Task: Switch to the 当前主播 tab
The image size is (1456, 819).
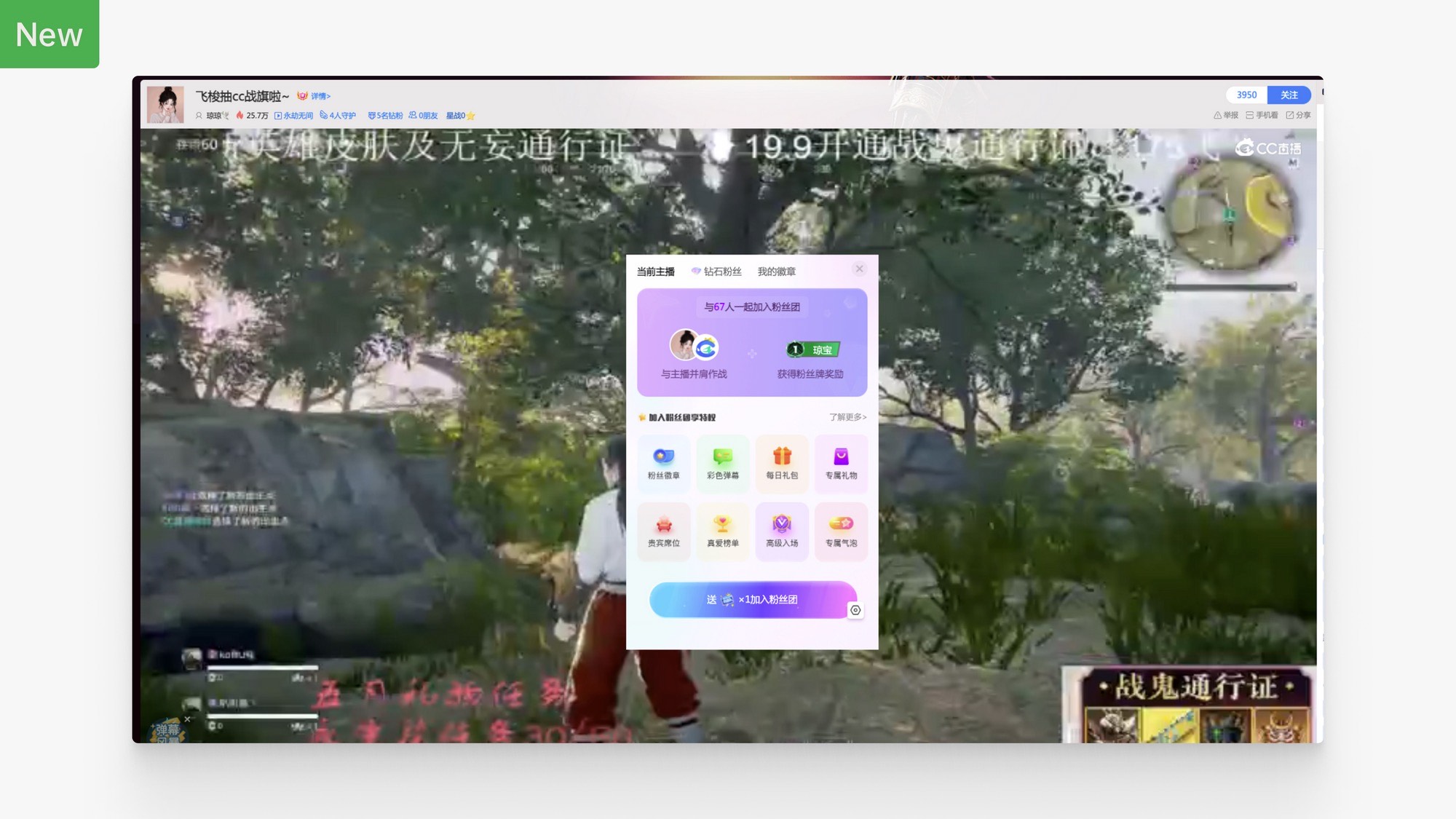Action: [656, 272]
